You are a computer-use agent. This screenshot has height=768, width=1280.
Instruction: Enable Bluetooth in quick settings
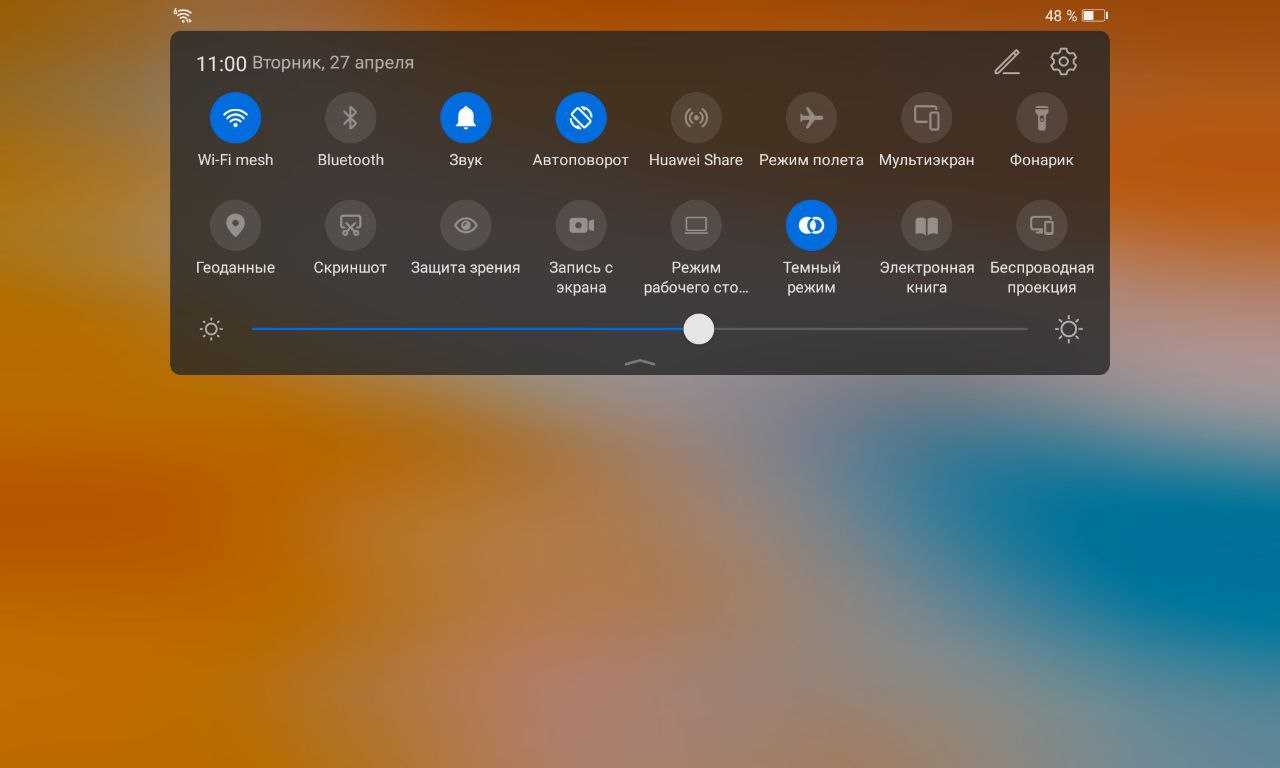(350, 118)
